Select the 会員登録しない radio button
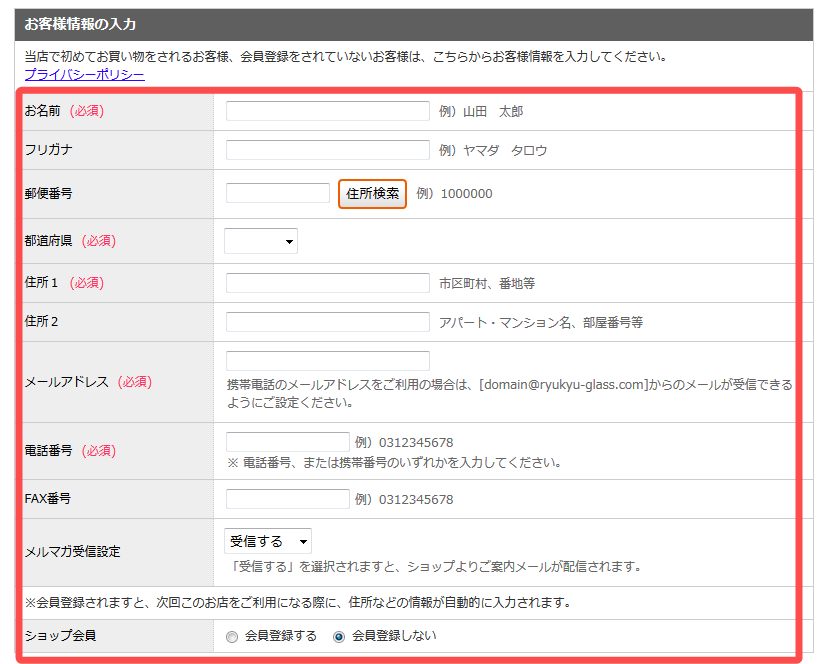 [339, 636]
